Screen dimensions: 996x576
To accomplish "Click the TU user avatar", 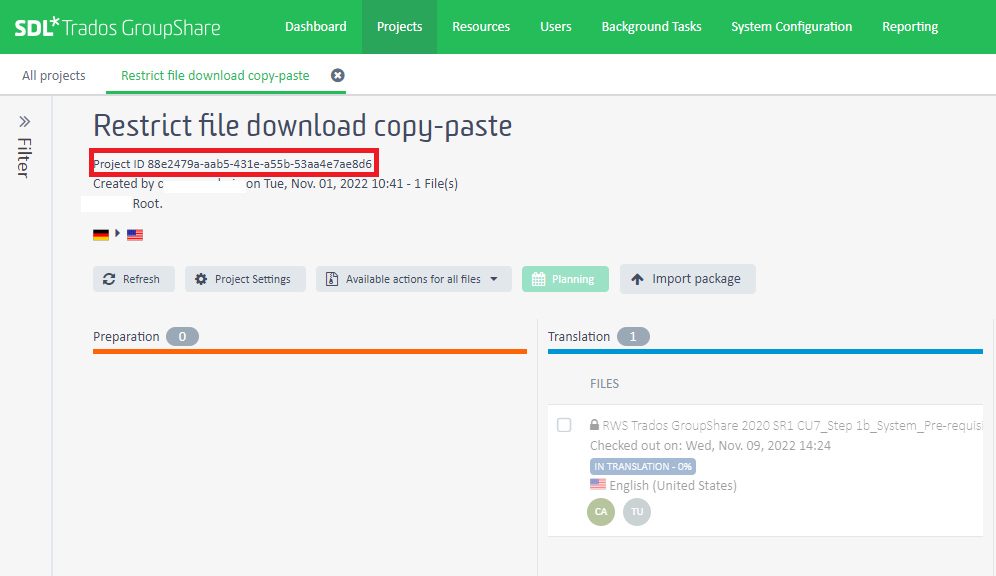I will click(x=637, y=512).
